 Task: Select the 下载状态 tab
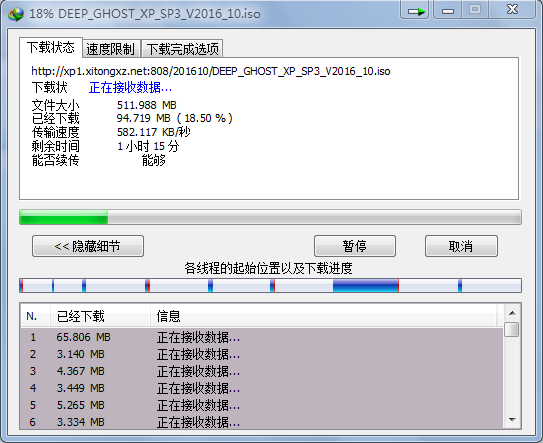(x=51, y=47)
